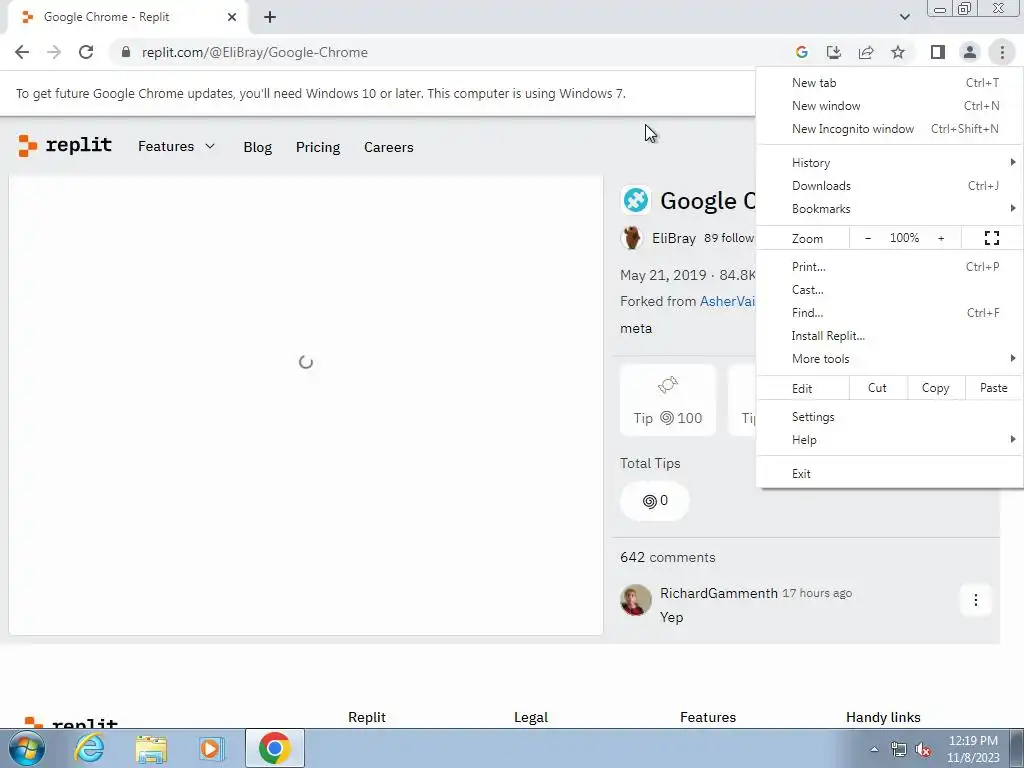
Task: Select Cast... menu item
Action: (x=889, y=289)
